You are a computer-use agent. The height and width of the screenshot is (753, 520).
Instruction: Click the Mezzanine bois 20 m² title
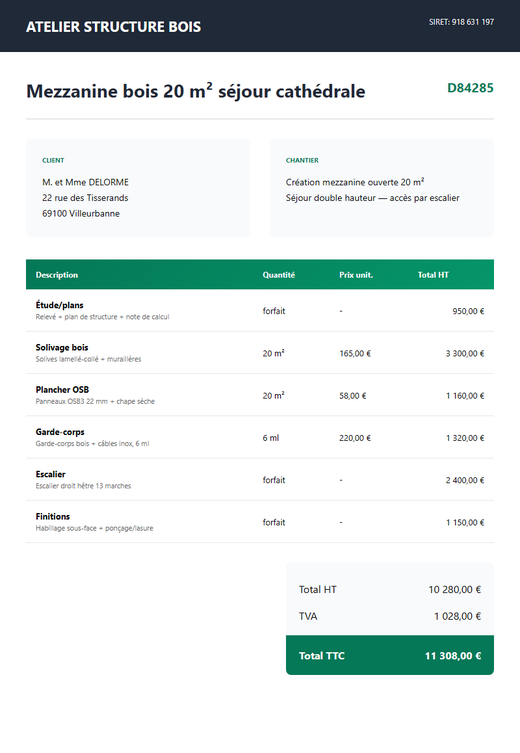(x=195, y=91)
